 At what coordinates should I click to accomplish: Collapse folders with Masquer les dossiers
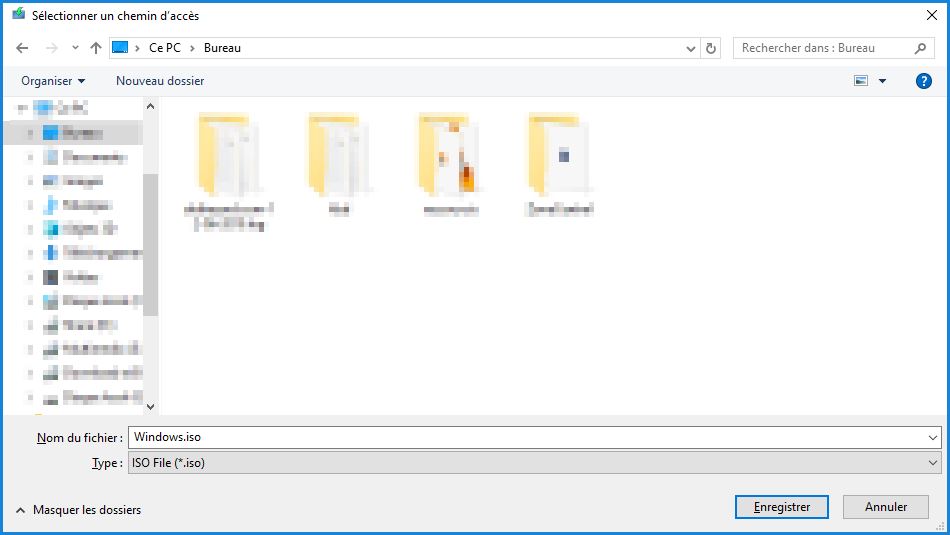coord(78,510)
